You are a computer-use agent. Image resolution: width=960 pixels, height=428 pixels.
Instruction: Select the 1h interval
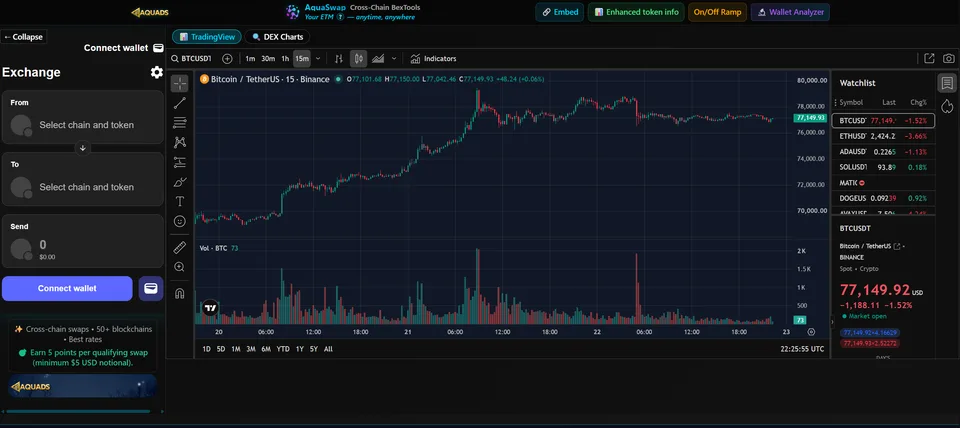(x=285, y=59)
